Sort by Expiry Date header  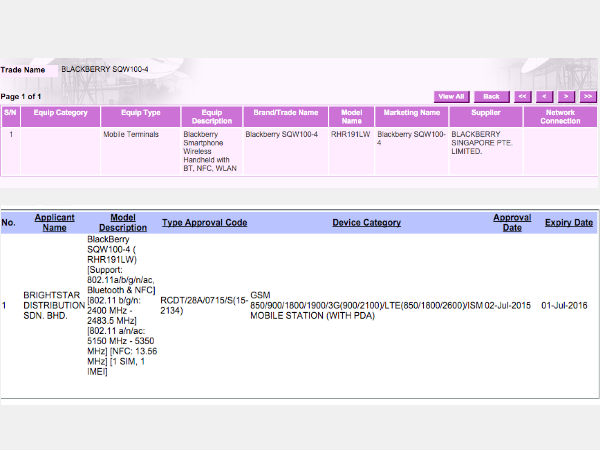[x=569, y=223]
